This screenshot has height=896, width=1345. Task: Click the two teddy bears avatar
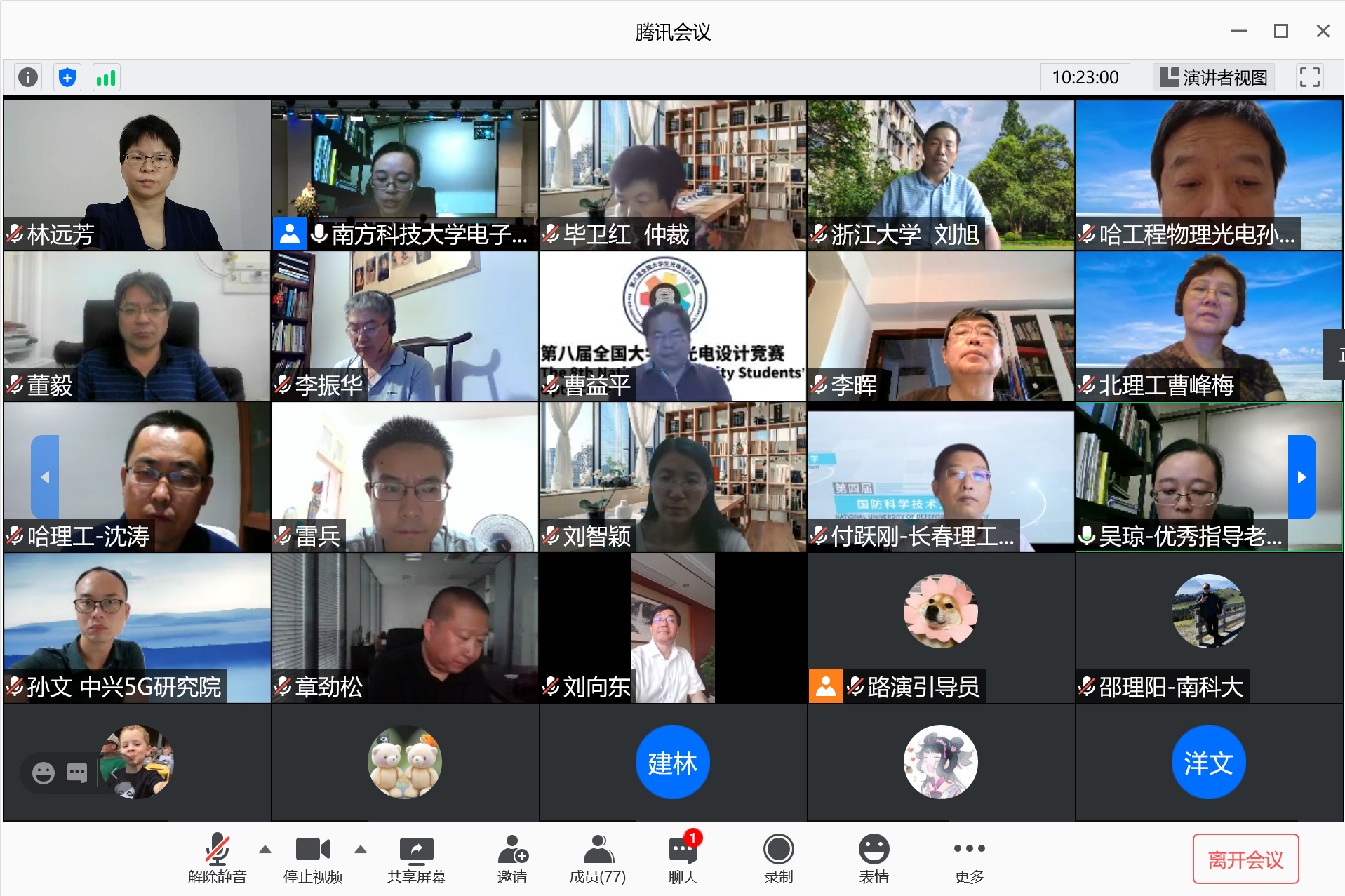pos(405,762)
